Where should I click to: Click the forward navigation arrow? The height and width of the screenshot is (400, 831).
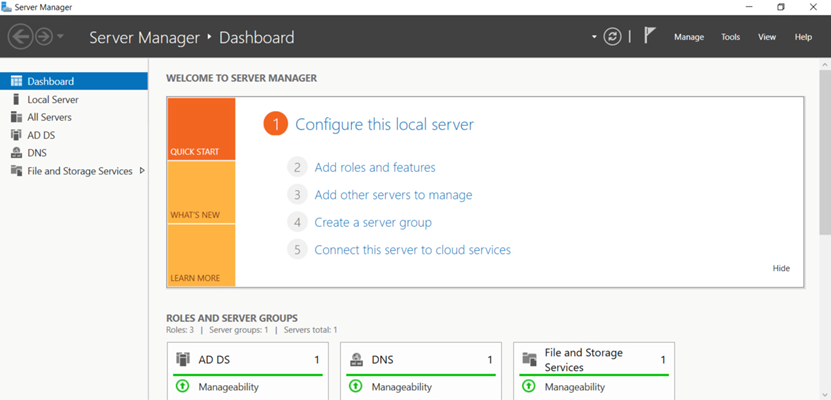[43, 37]
